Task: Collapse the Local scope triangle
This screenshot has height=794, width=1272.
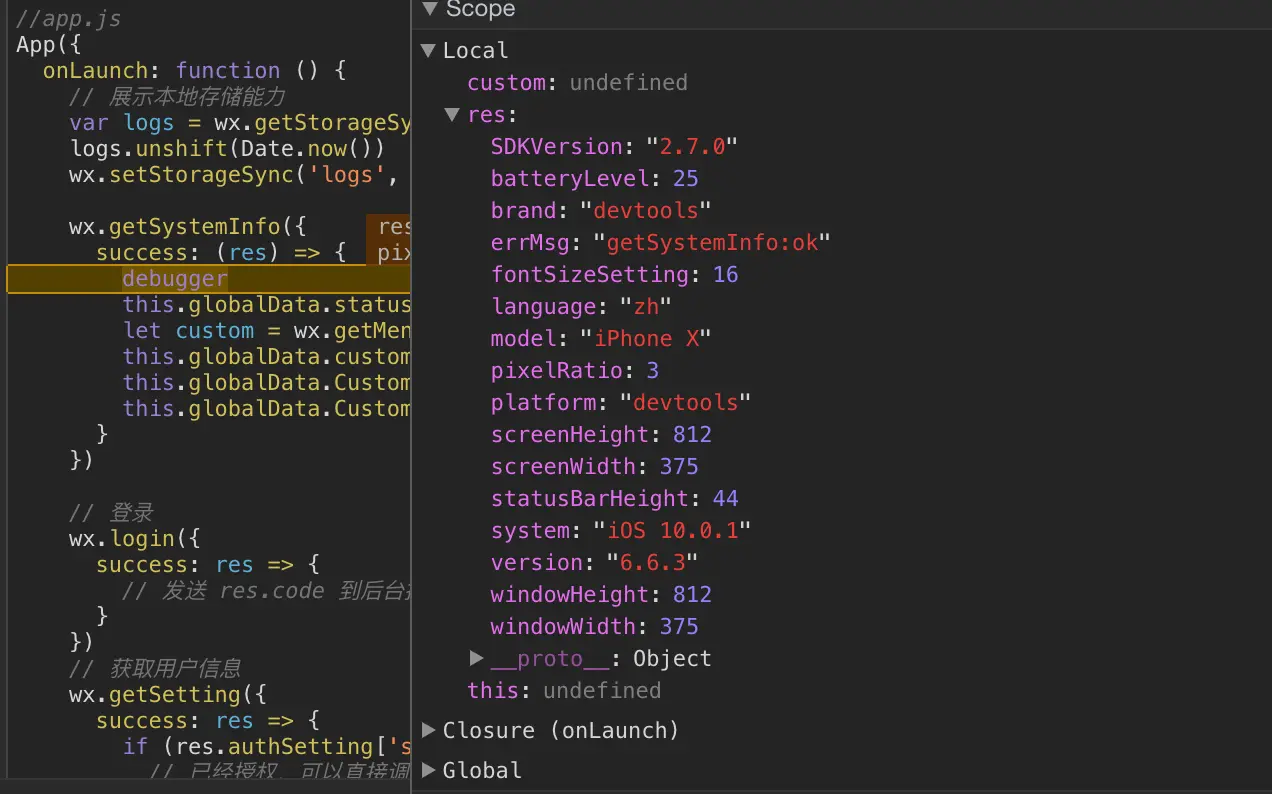Action: tap(428, 51)
